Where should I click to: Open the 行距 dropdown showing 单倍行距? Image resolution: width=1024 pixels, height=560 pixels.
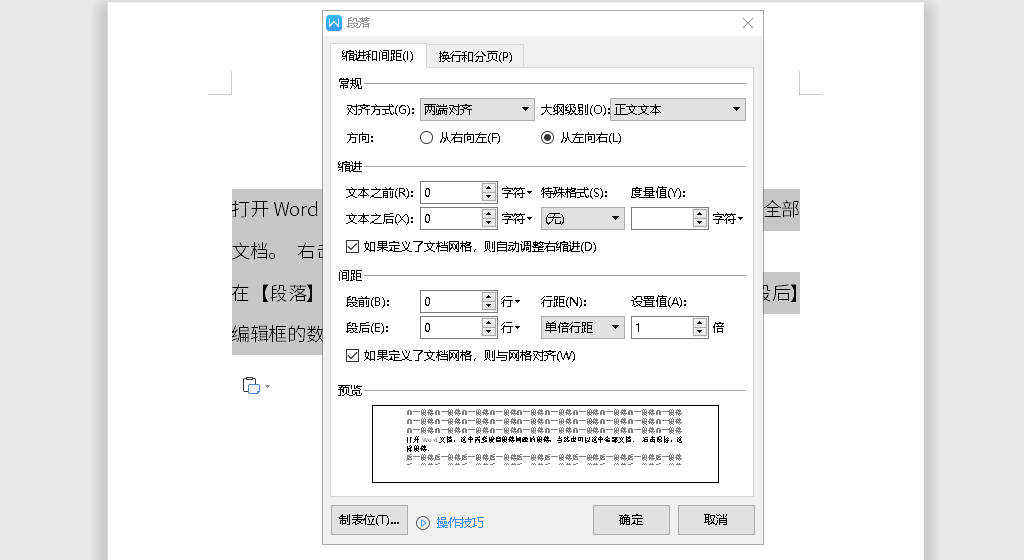pyautogui.click(x=583, y=328)
